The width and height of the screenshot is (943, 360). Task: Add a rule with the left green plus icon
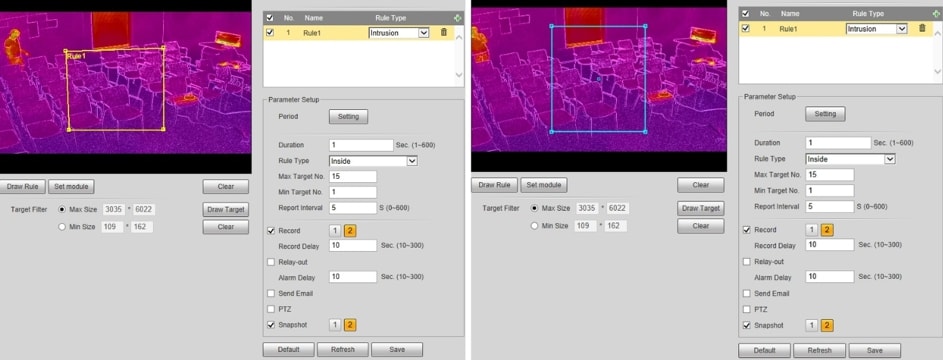[x=459, y=19]
